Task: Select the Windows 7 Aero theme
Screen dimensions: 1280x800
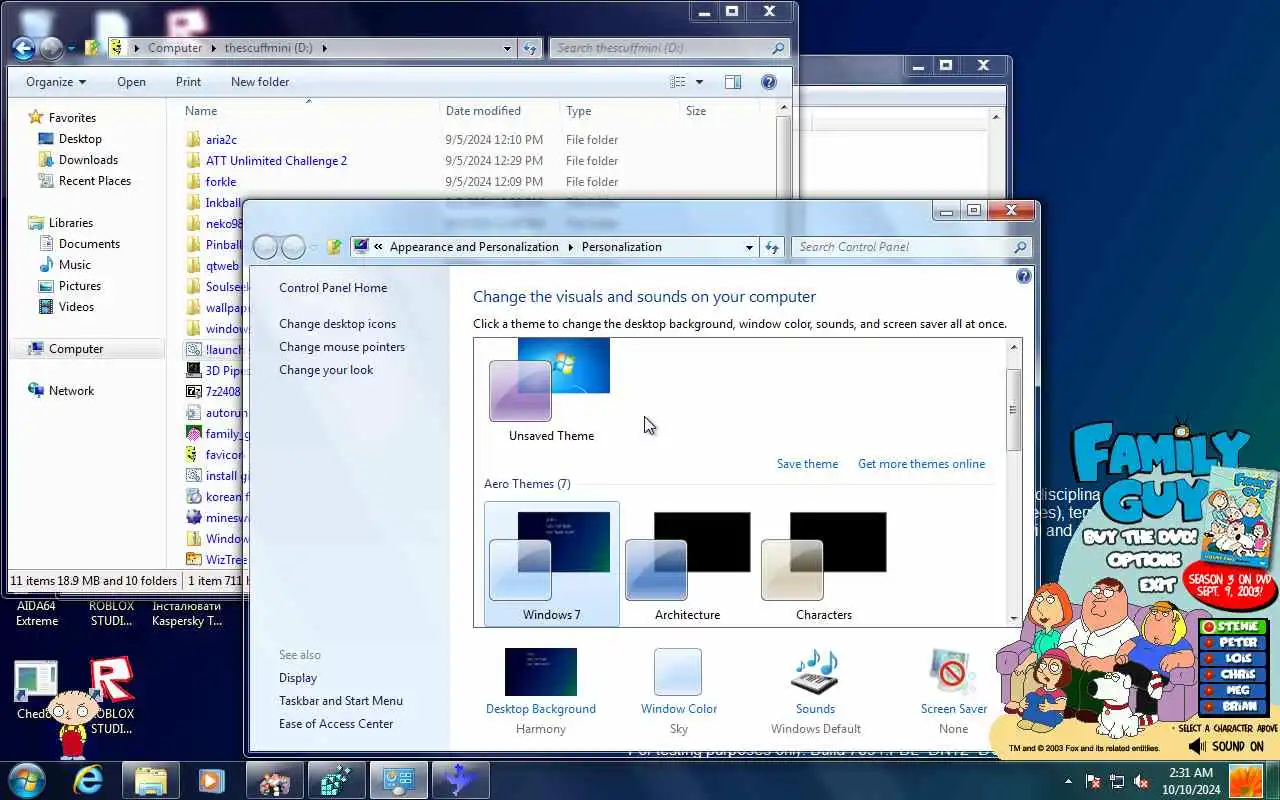Action: click(x=552, y=565)
